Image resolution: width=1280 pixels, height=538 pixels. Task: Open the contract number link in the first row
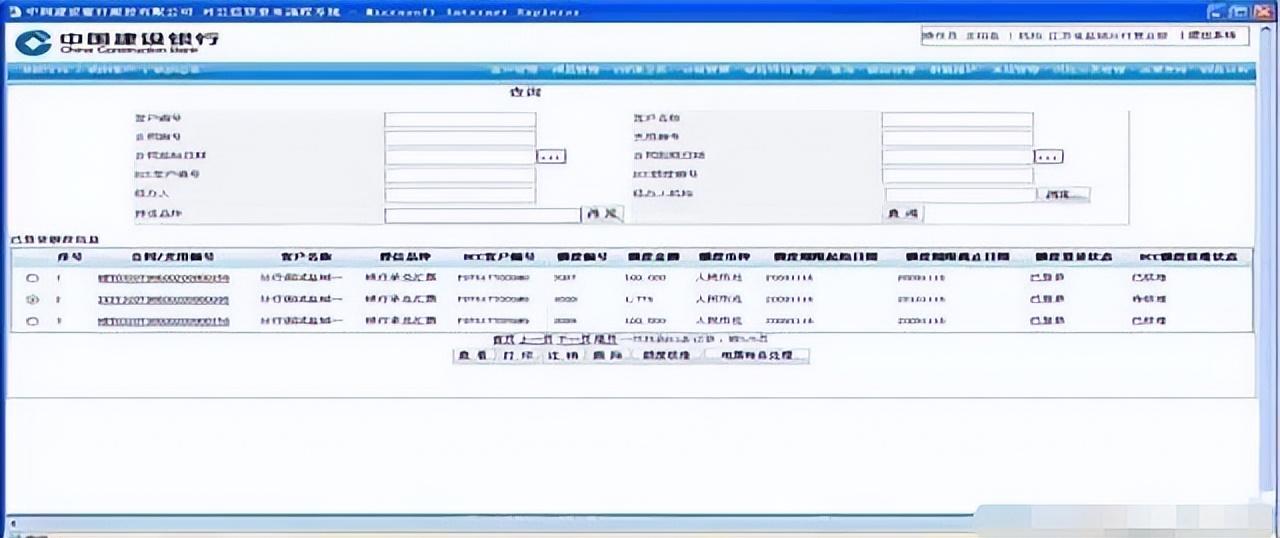click(163, 278)
